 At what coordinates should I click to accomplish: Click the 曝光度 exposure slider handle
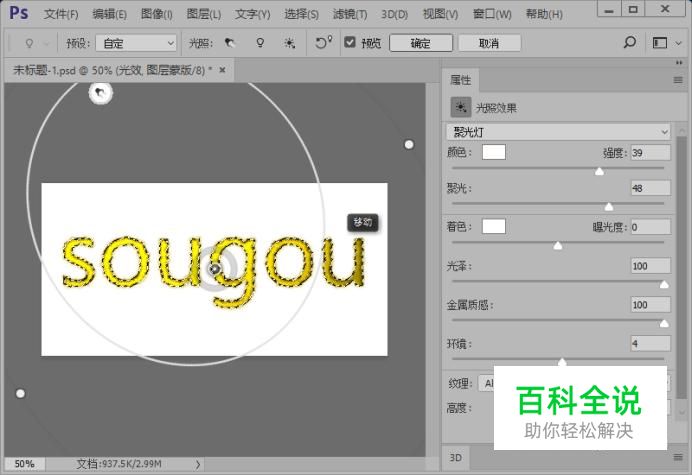pyautogui.click(x=558, y=245)
